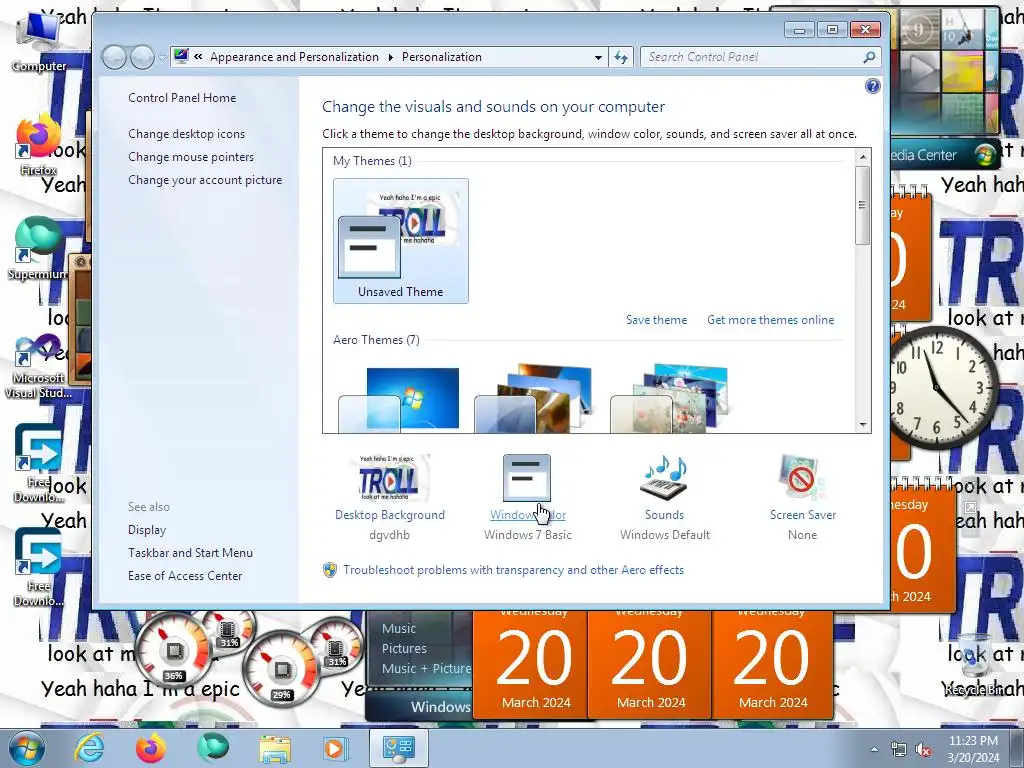Open the Firefox desktop shortcut
1024x768 pixels.
pos(39,145)
